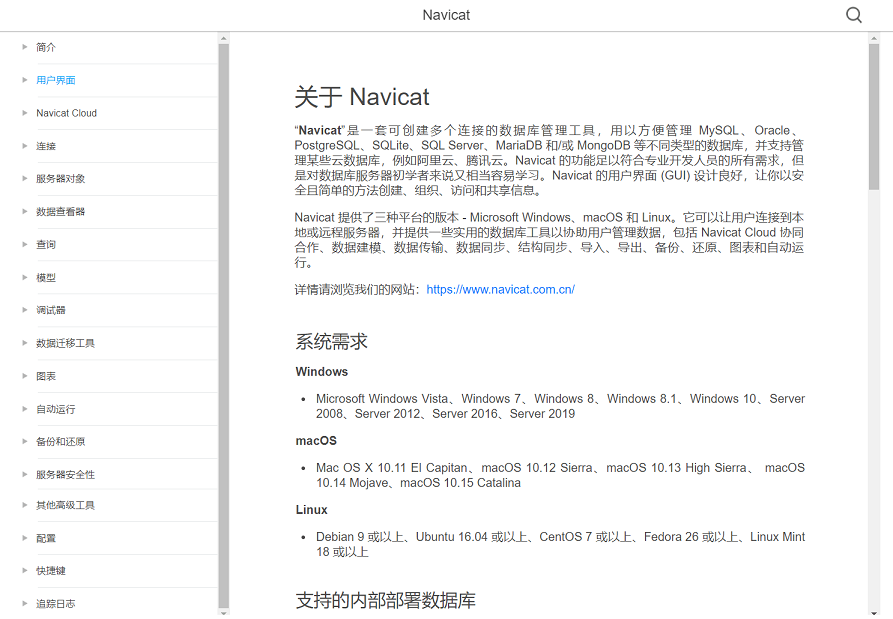The image size is (893, 619).
Task: Open the Navicat Cloud topic
Action: point(67,113)
